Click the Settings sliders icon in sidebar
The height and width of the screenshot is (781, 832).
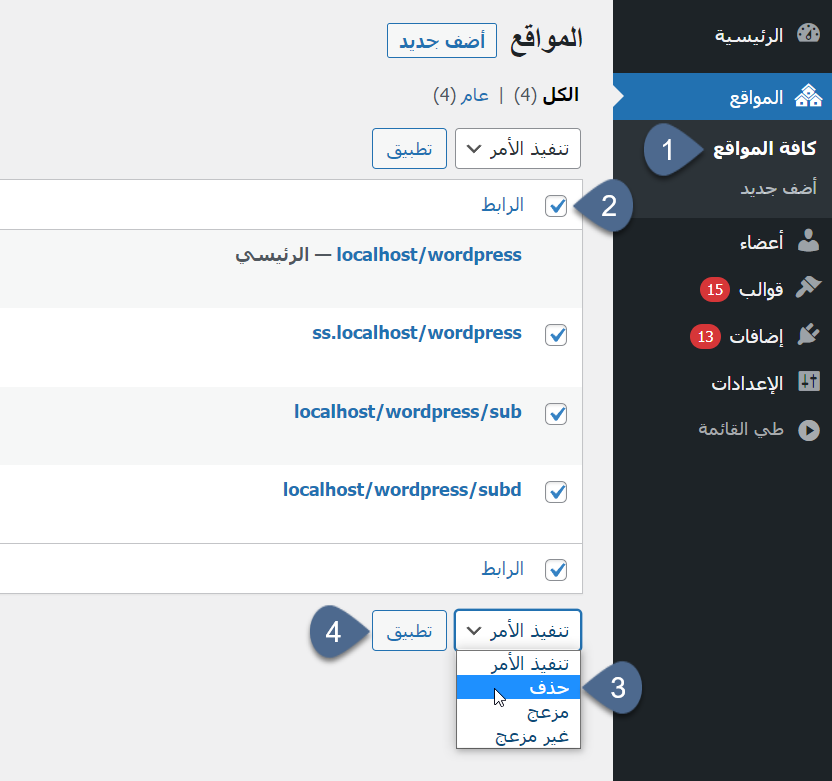coord(807,382)
